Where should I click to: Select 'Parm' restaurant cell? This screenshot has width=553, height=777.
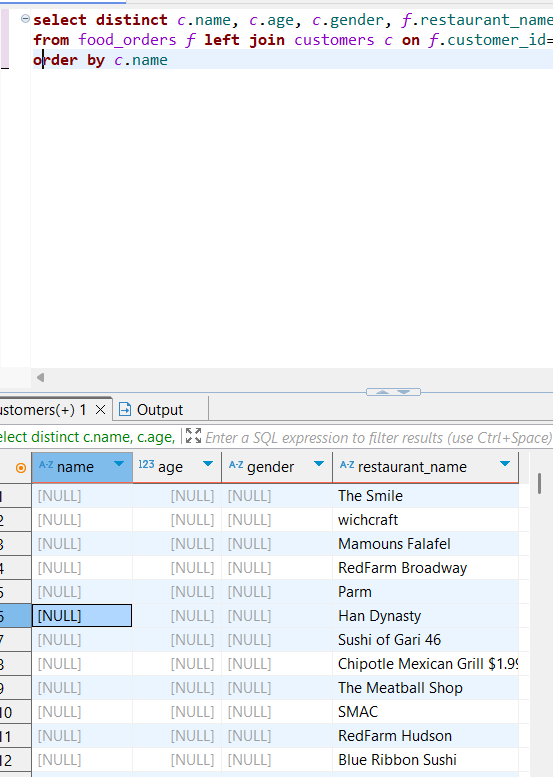click(x=426, y=592)
